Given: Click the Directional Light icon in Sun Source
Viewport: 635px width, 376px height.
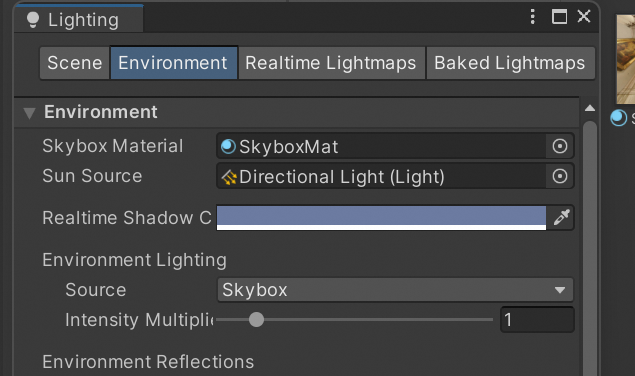Looking at the screenshot, I should (229, 177).
